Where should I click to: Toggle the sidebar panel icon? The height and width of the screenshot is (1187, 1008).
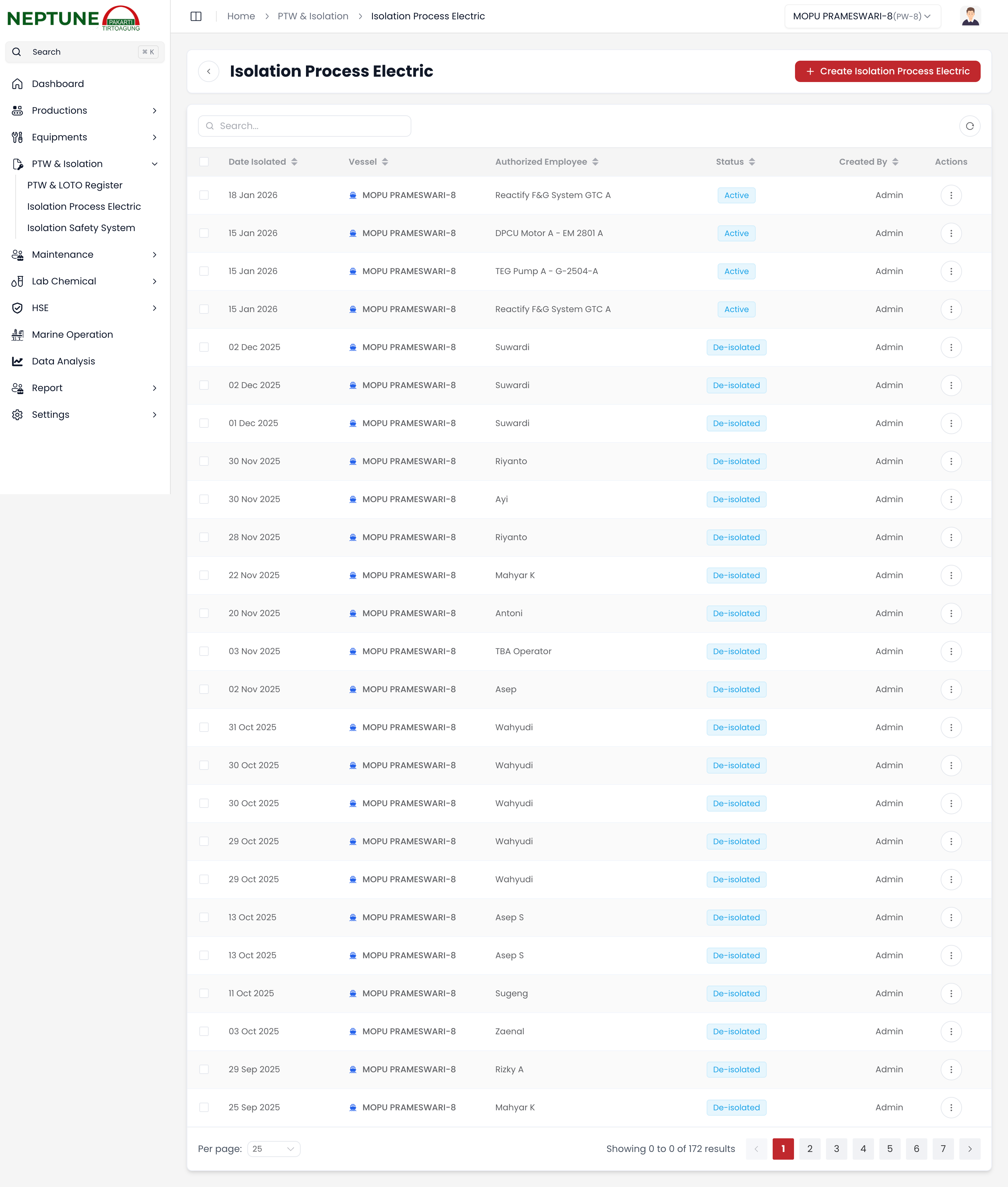(x=196, y=16)
